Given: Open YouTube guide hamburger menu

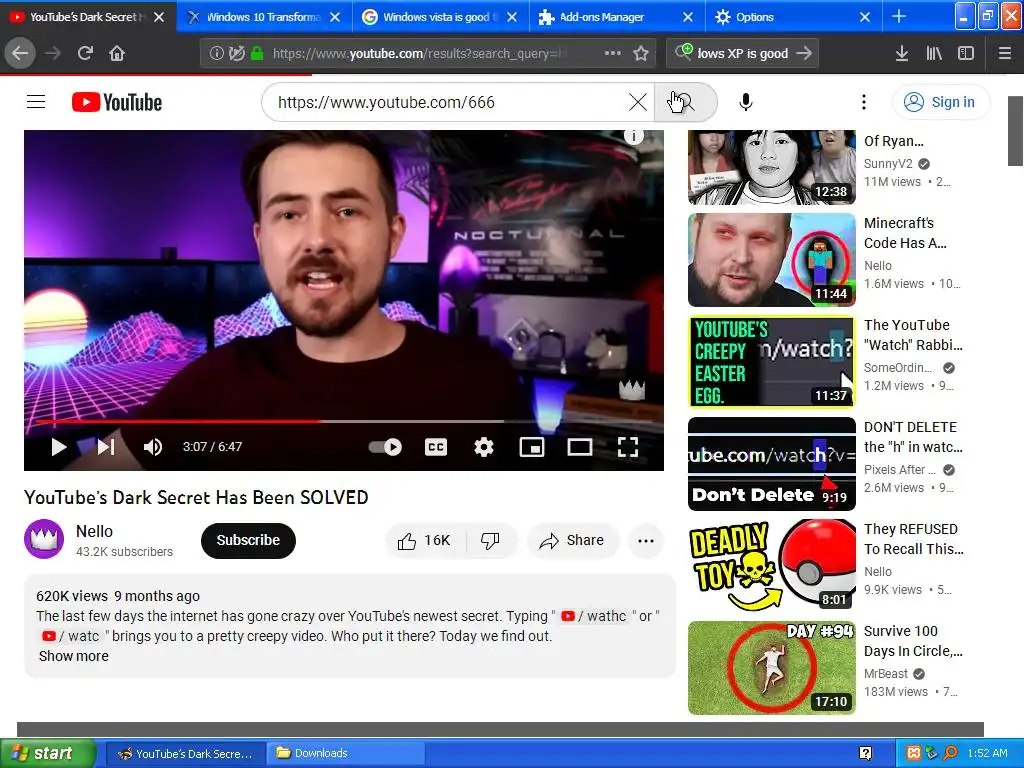Looking at the screenshot, I should [x=36, y=102].
